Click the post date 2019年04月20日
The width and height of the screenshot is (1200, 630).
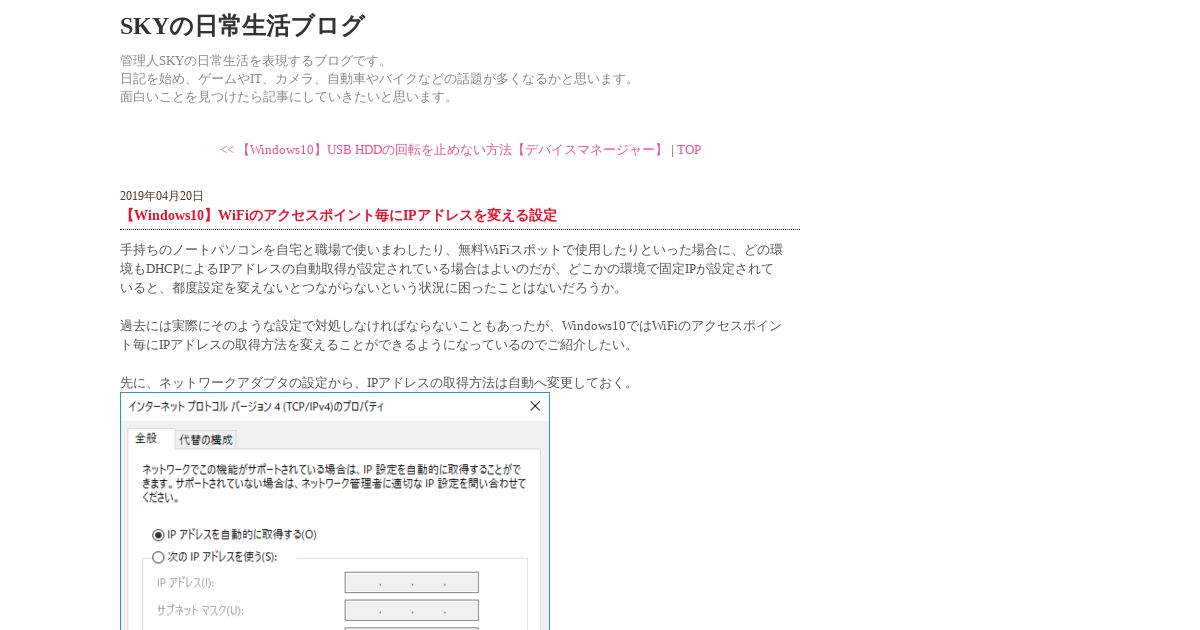coord(162,196)
